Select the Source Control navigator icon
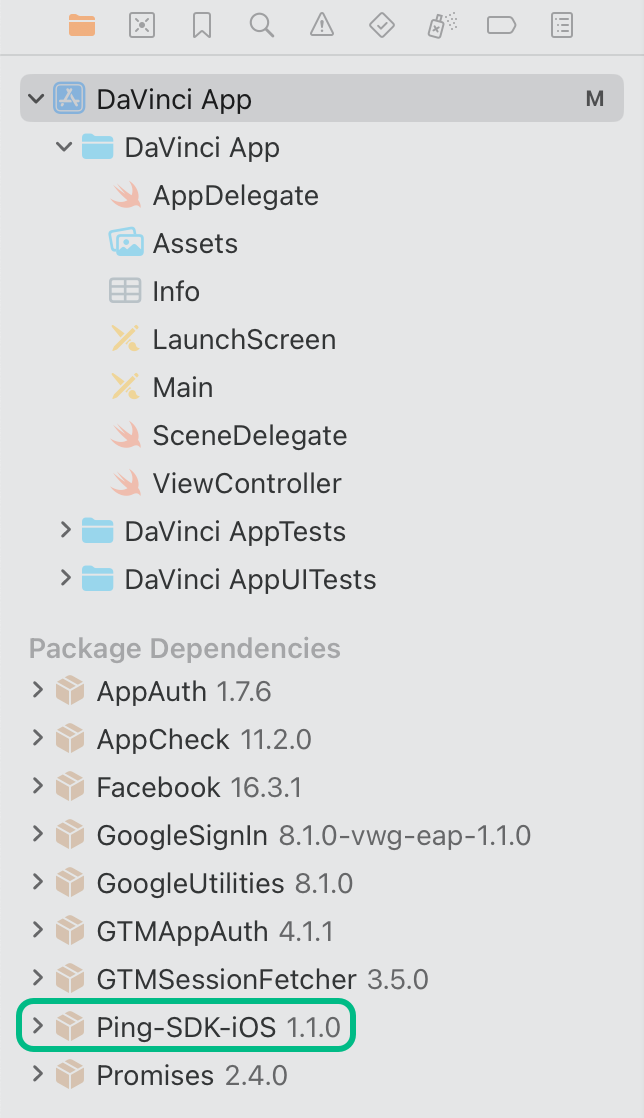Viewport: 644px width, 1118px height. 141,26
